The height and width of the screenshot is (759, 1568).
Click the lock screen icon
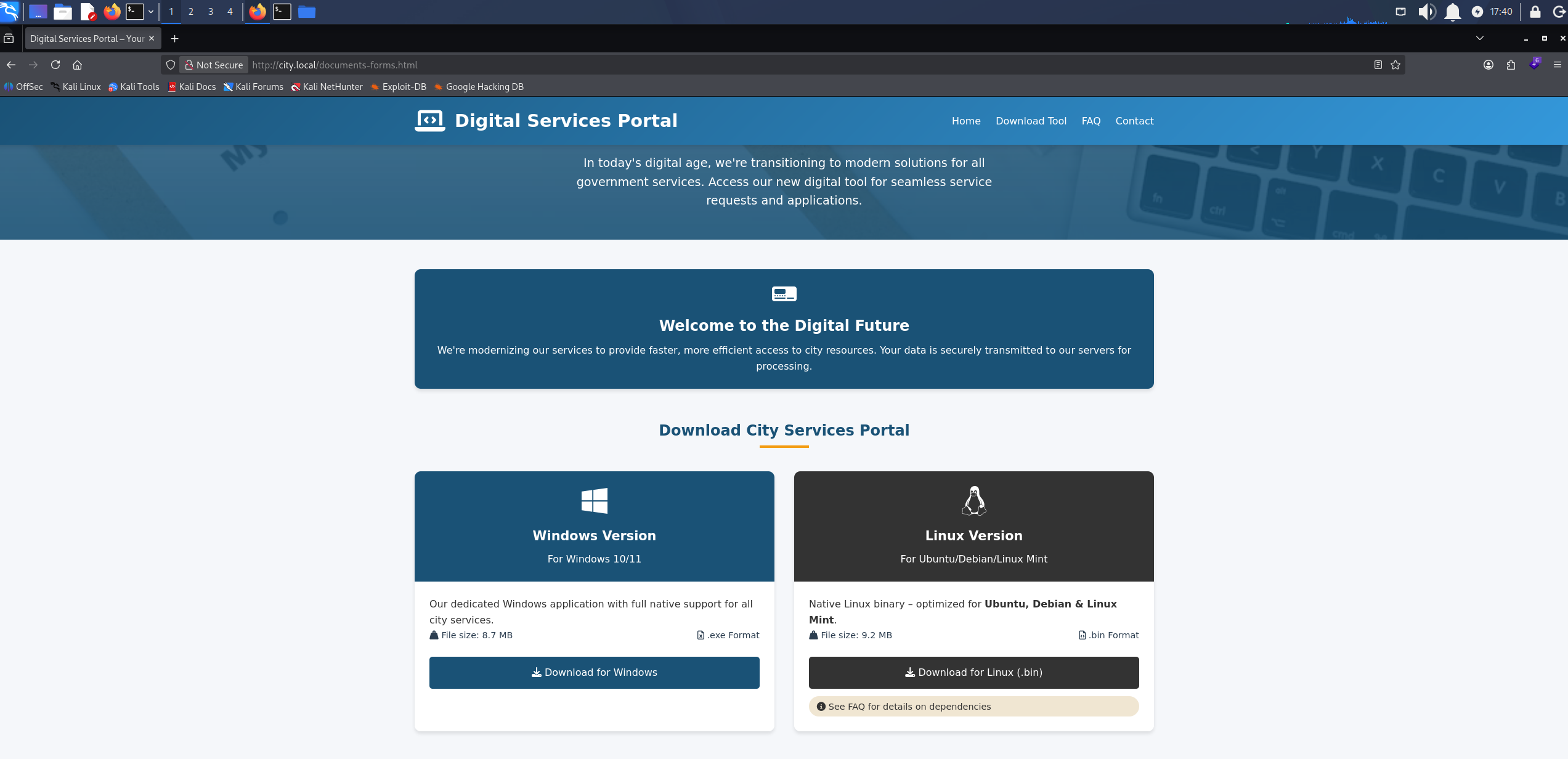(1535, 12)
